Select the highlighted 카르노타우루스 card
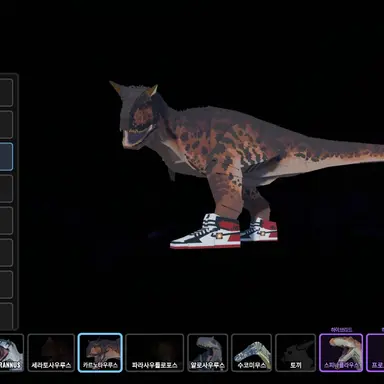 click(x=100, y=353)
